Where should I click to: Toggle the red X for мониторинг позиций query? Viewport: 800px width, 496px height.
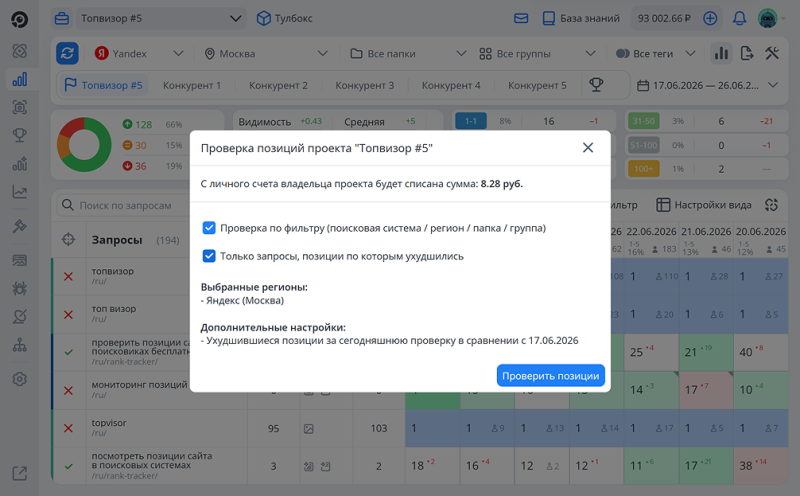68,390
